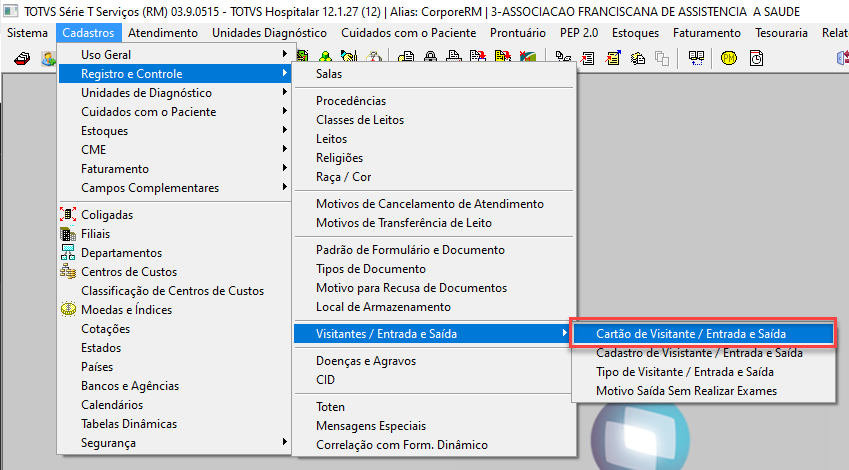Click the padlock toolbar icon
The image size is (849, 470).
pyautogui.click(x=430, y=57)
